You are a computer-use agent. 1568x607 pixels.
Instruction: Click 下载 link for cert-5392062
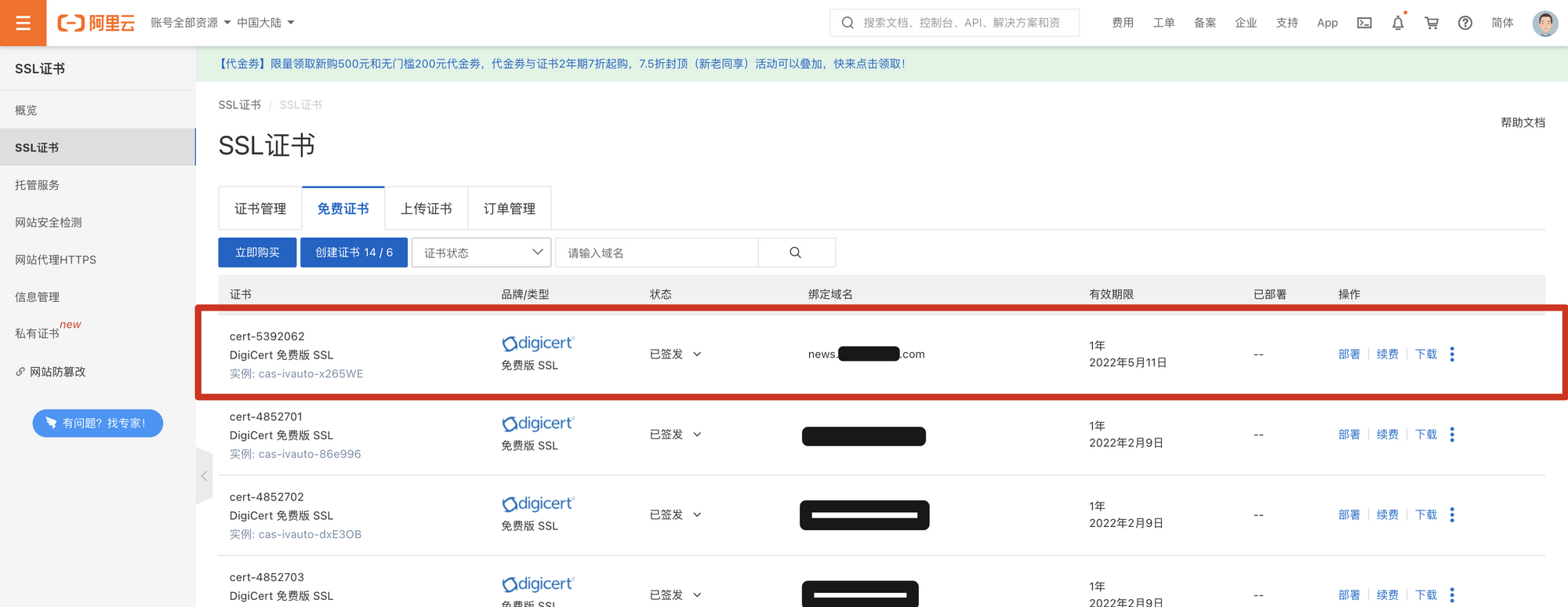1425,354
